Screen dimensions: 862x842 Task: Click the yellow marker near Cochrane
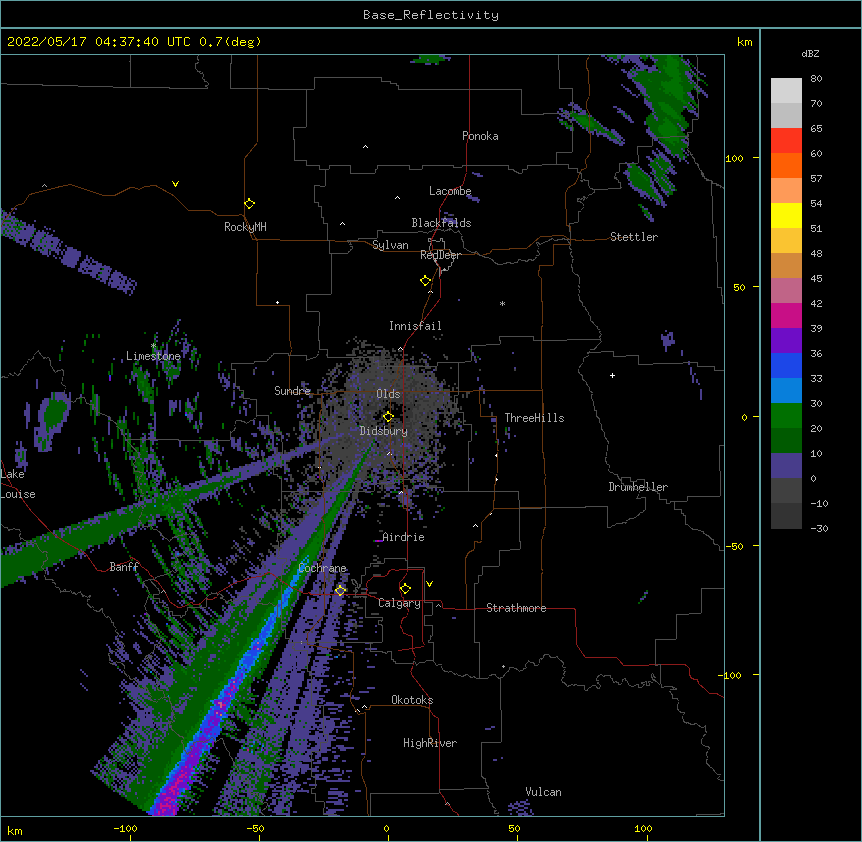pyautogui.click(x=340, y=590)
